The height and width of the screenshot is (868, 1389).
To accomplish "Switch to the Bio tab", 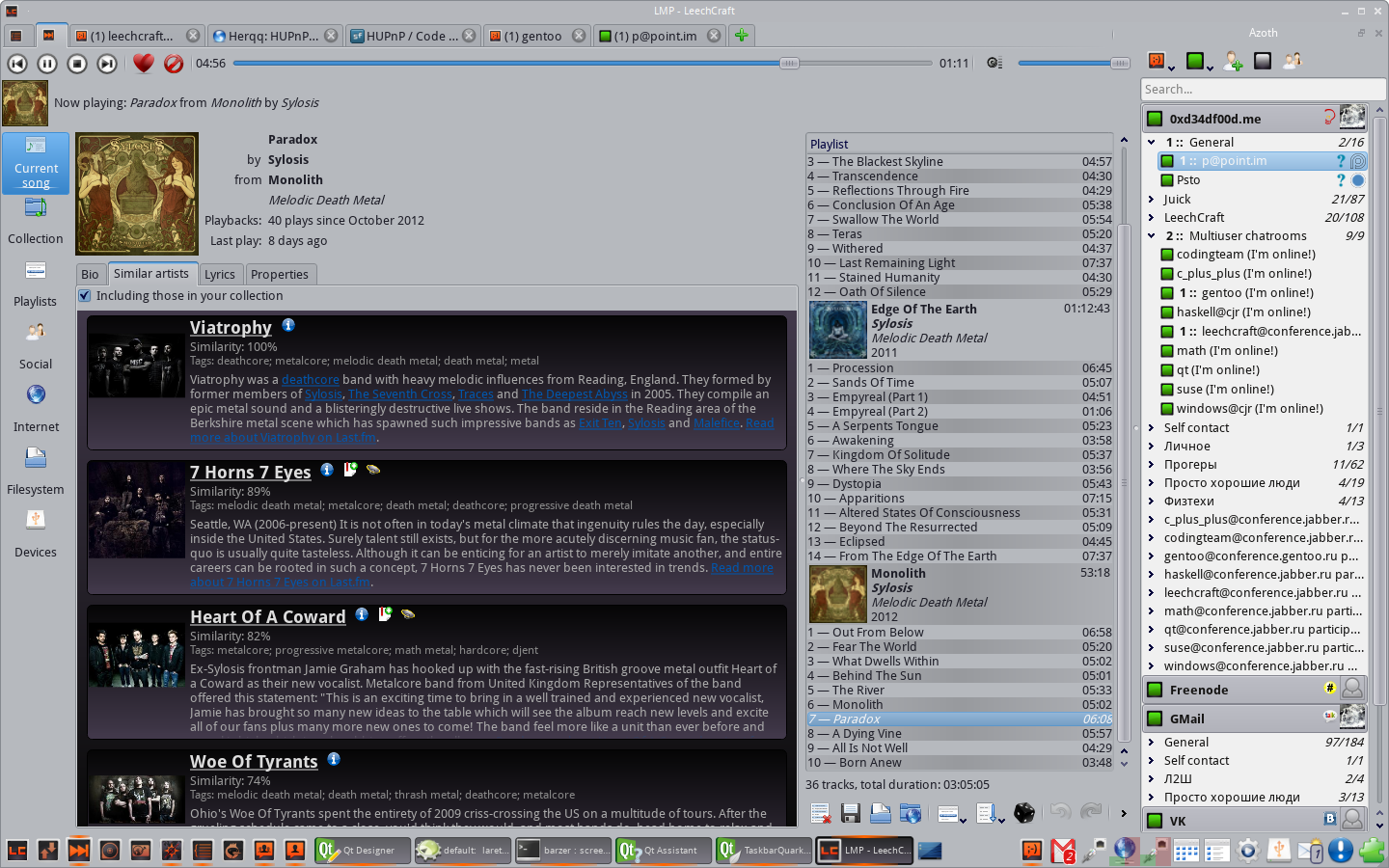I will pos(90,274).
